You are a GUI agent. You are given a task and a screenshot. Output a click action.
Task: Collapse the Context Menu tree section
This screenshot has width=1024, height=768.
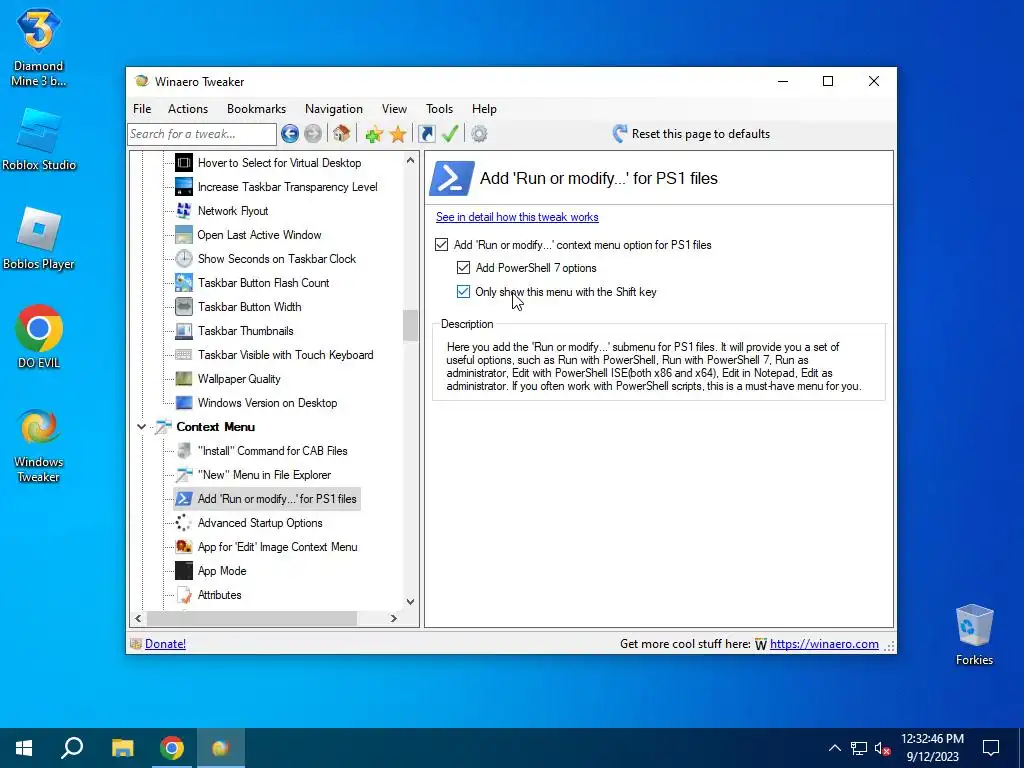click(x=142, y=427)
